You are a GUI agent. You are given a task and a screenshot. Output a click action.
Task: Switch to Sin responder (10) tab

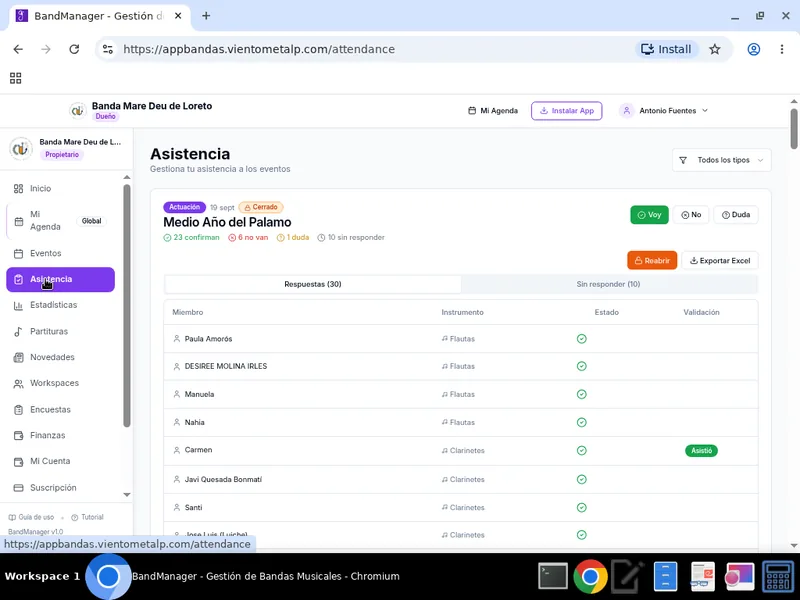[608, 284]
